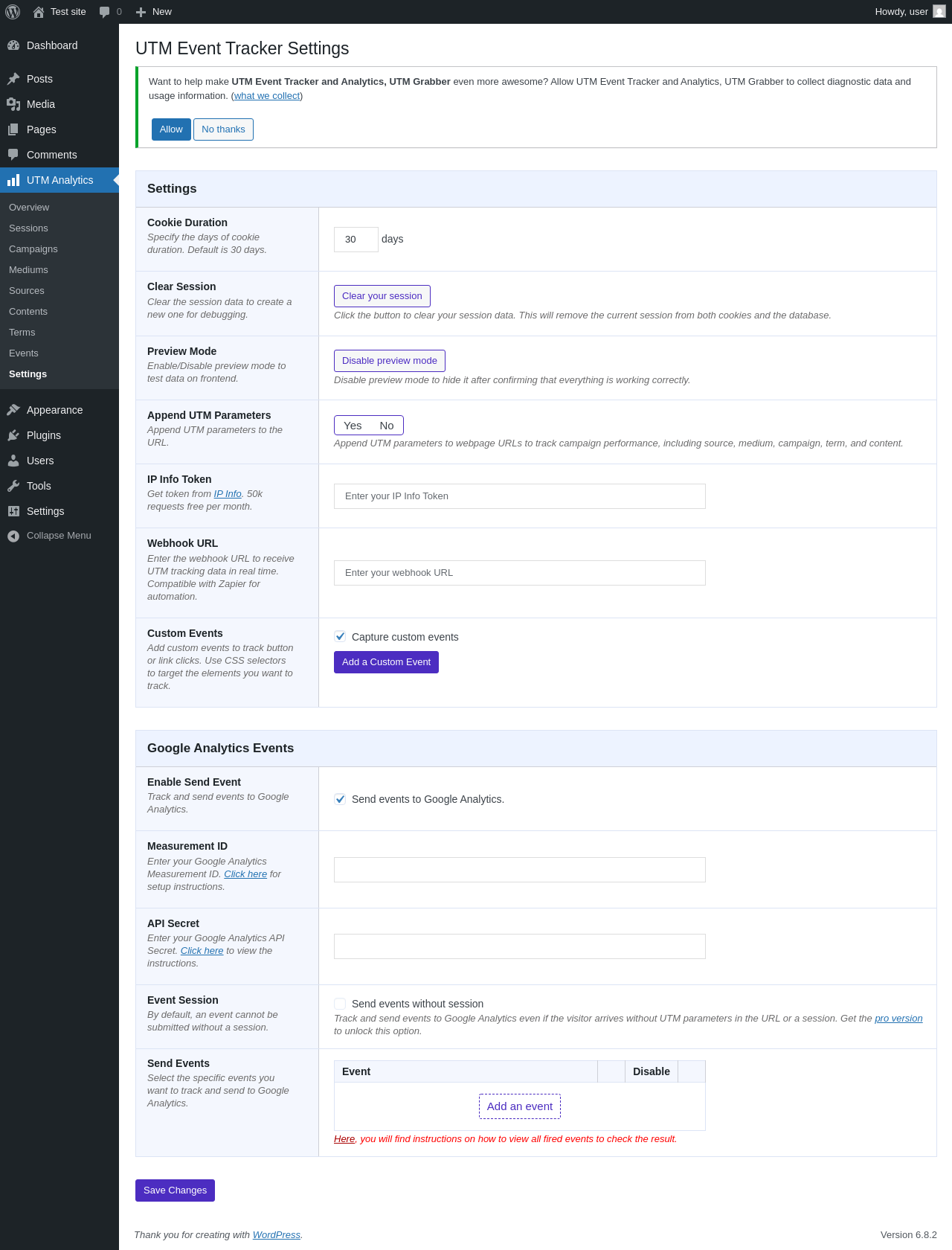Image resolution: width=952 pixels, height=1250 pixels.
Task: Click the Collapse Menu arrow icon
Action: pyautogui.click(x=13, y=536)
